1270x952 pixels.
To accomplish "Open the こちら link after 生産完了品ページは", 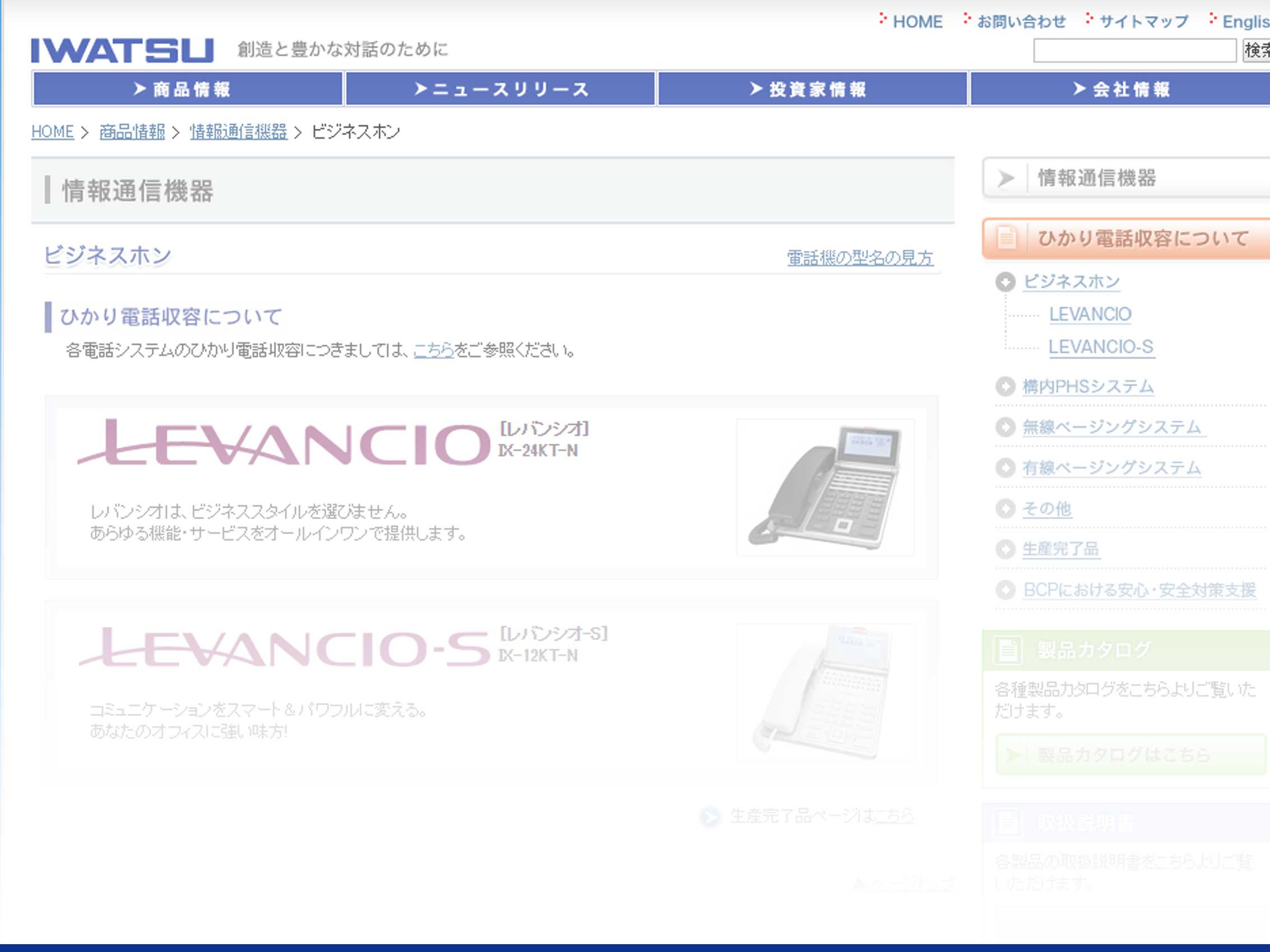I will (x=894, y=816).
